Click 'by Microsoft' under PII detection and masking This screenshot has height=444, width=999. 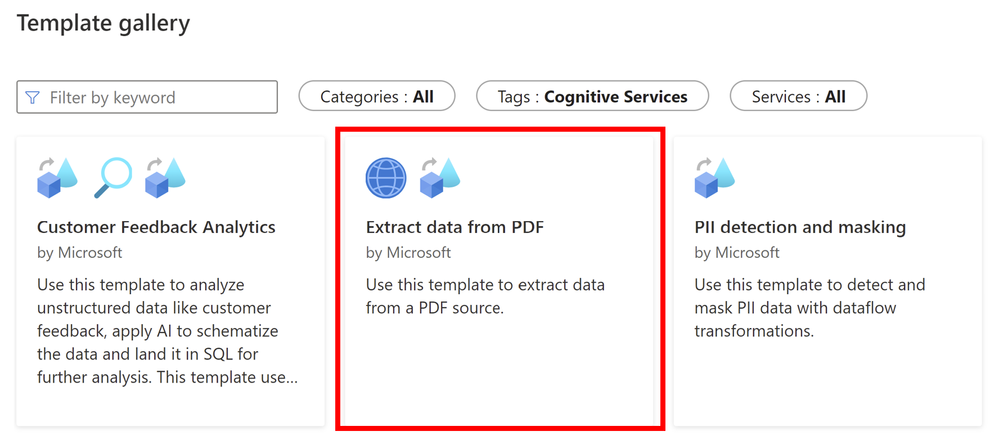737,253
